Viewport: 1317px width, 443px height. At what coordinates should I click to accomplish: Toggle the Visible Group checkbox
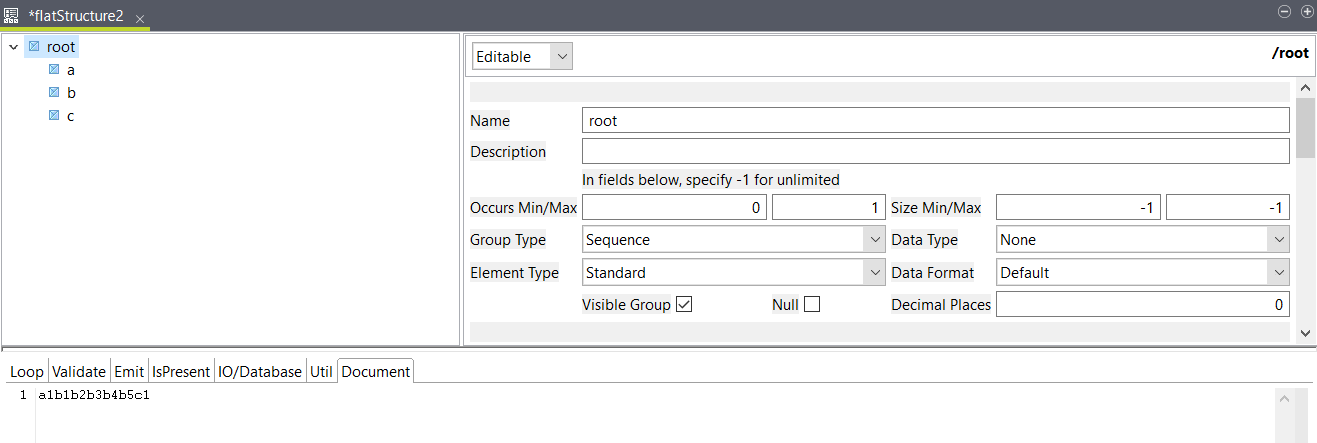684,305
